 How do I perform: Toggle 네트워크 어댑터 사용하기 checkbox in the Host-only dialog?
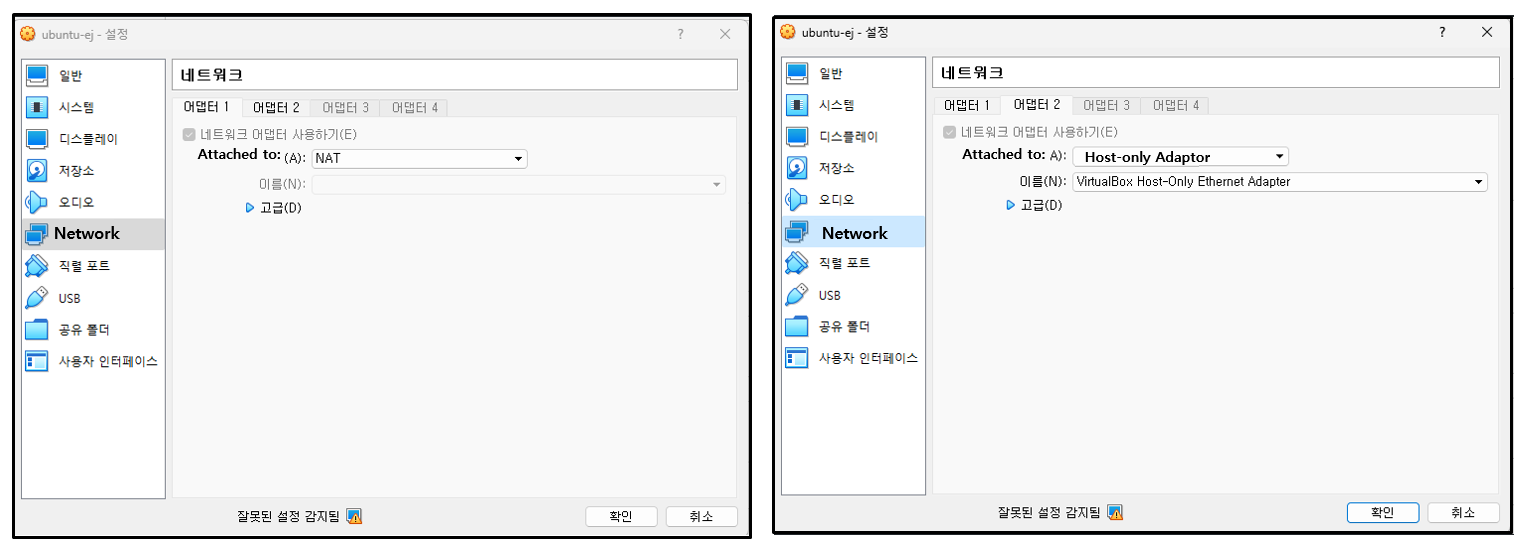(x=949, y=132)
